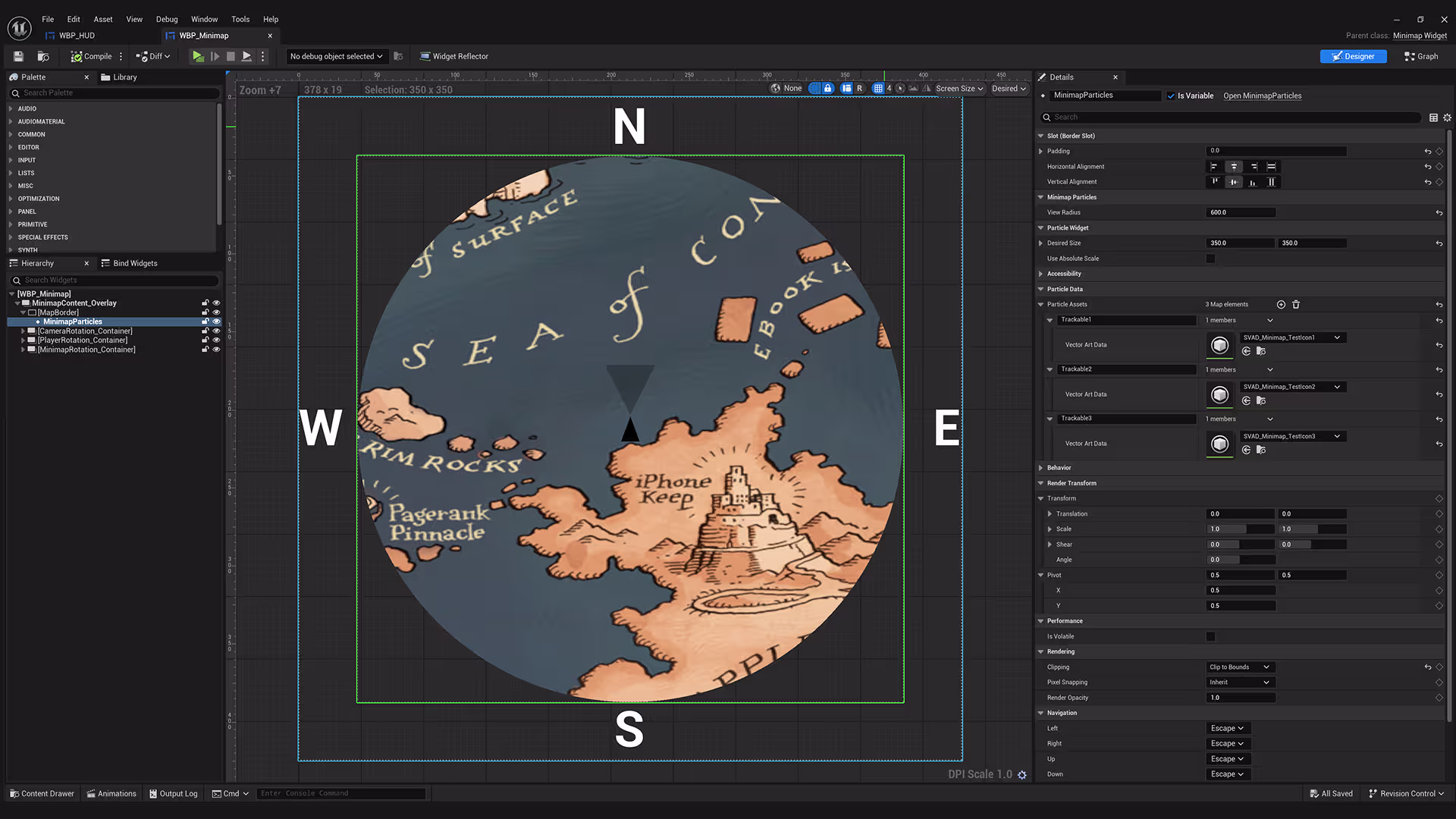This screenshot has width=1456, height=819.
Task: Toggle lock icon for [MinimapRotation_Container]
Action: (x=205, y=350)
